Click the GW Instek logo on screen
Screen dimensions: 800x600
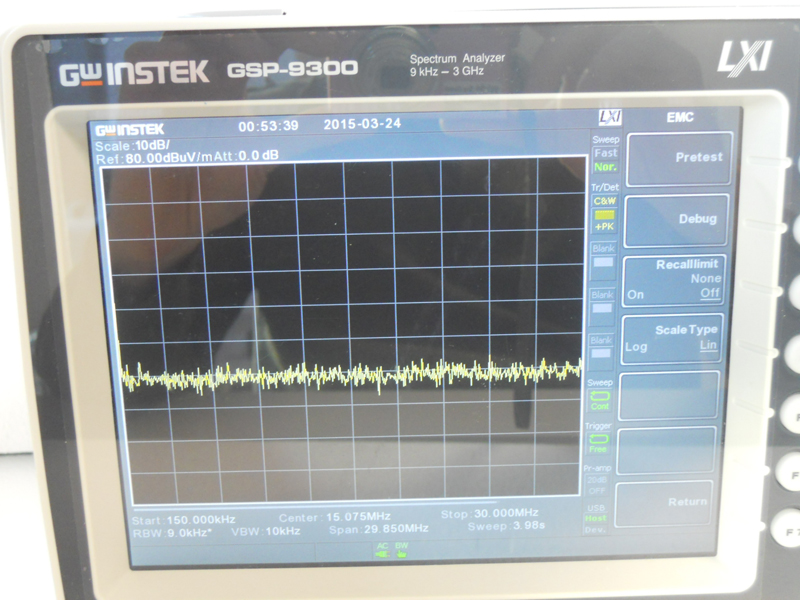[x=130, y=130]
